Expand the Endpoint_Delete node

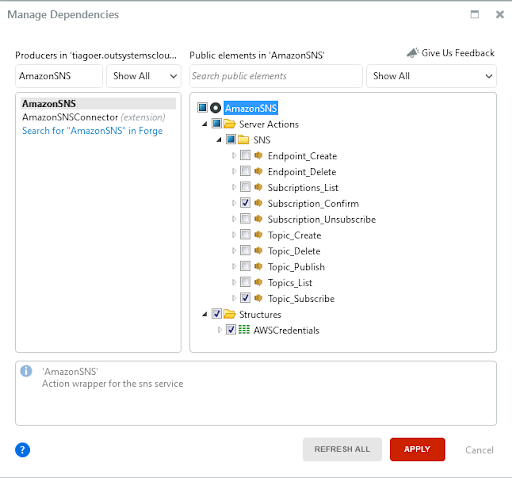click(234, 171)
